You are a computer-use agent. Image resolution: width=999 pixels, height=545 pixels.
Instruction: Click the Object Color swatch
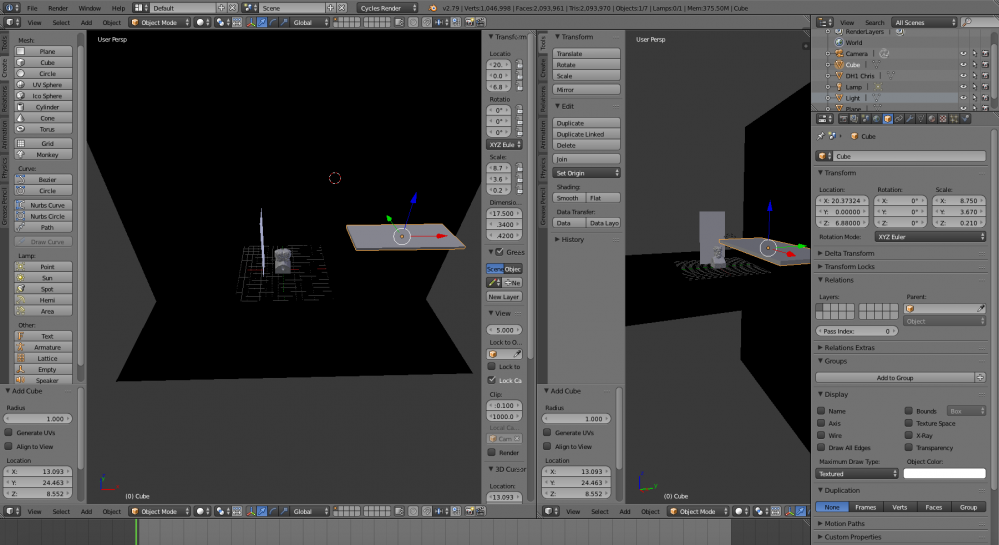click(x=944, y=474)
